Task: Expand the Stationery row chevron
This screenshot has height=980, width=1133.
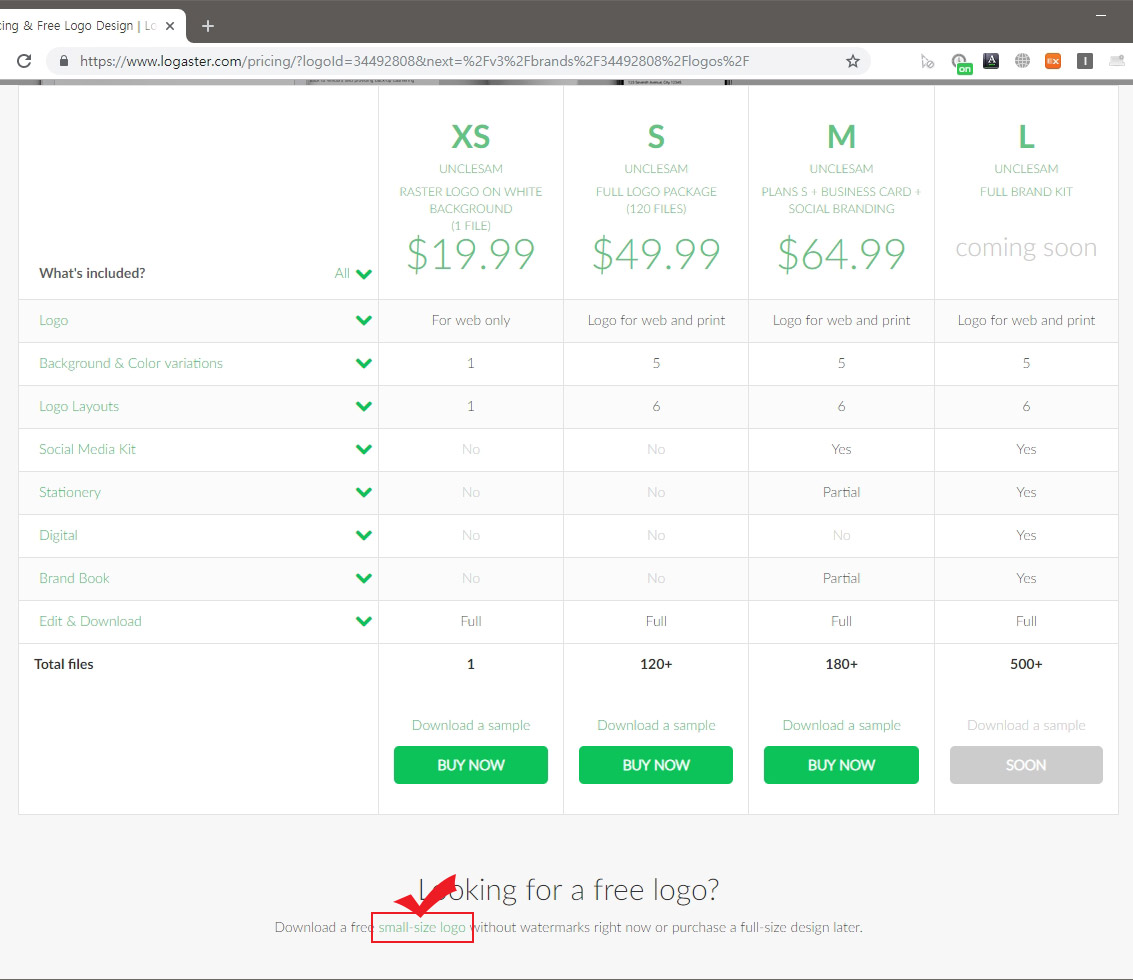Action: (x=363, y=492)
